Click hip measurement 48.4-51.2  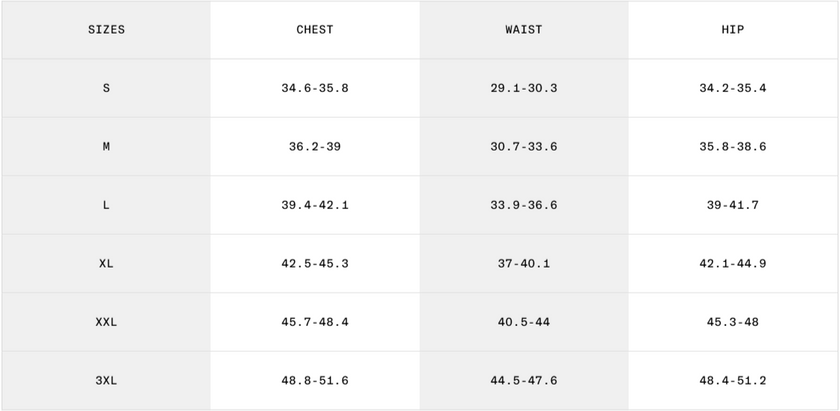coord(733,381)
